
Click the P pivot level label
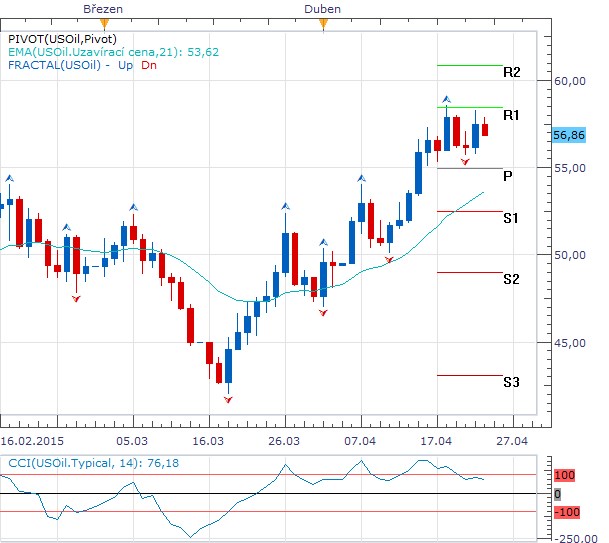[x=508, y=176]
